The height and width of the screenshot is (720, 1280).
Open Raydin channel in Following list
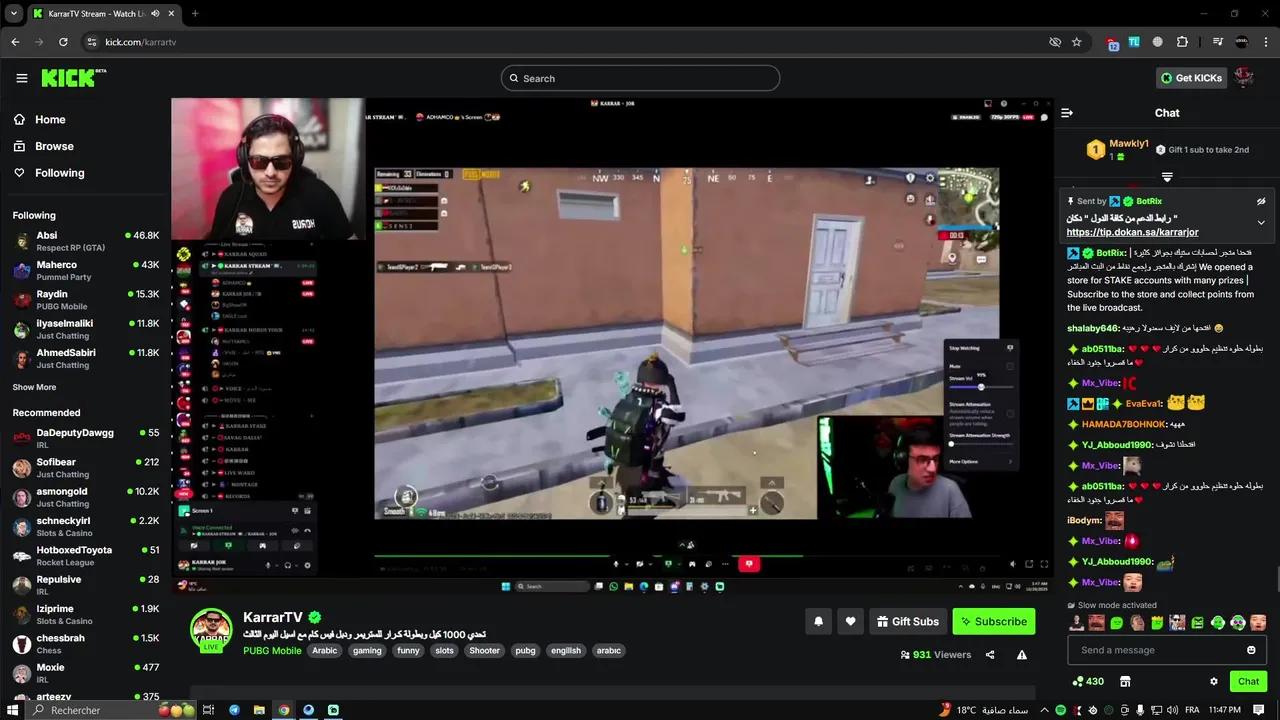coord(86,300)
